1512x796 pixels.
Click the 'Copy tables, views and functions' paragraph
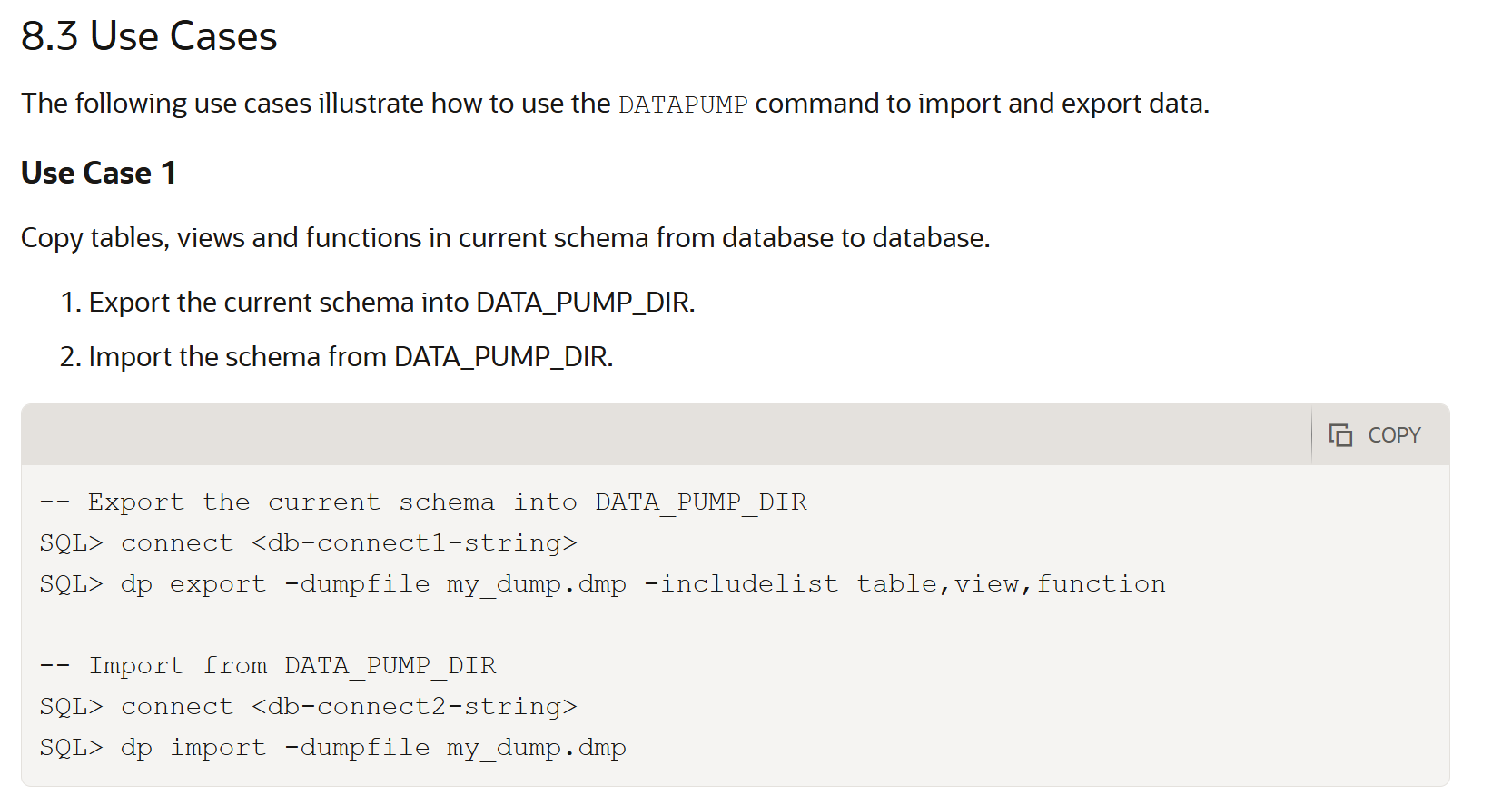(506, 238)
